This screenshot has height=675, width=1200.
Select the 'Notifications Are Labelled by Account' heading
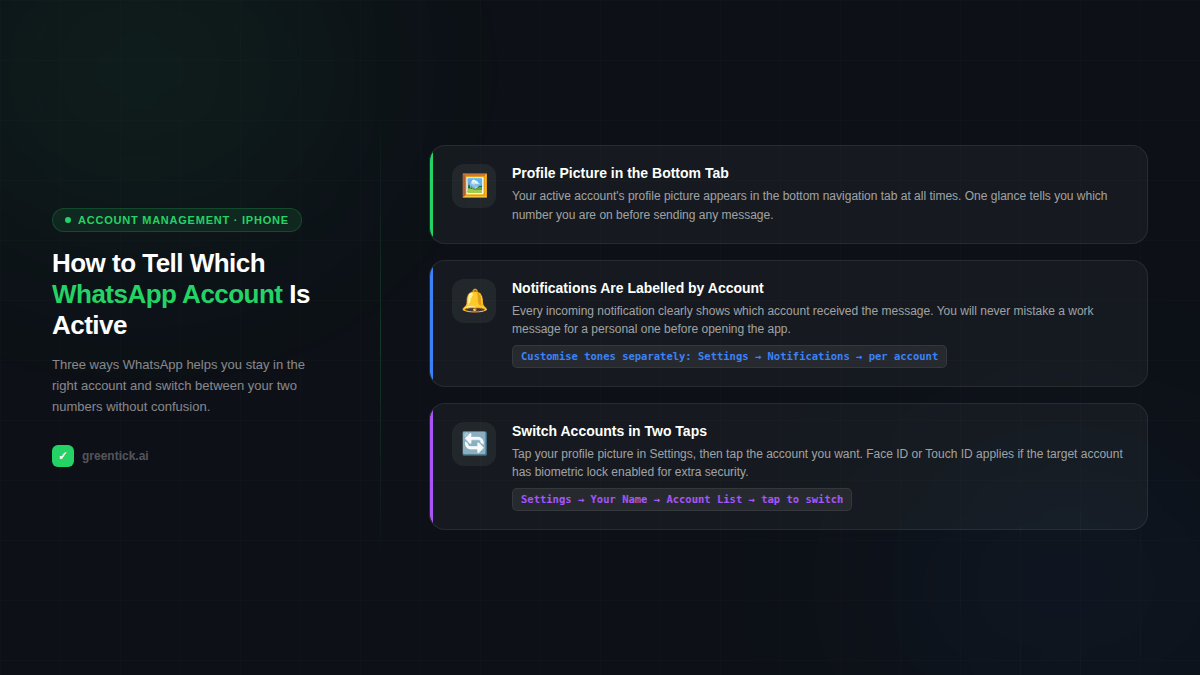click(638, 288)
